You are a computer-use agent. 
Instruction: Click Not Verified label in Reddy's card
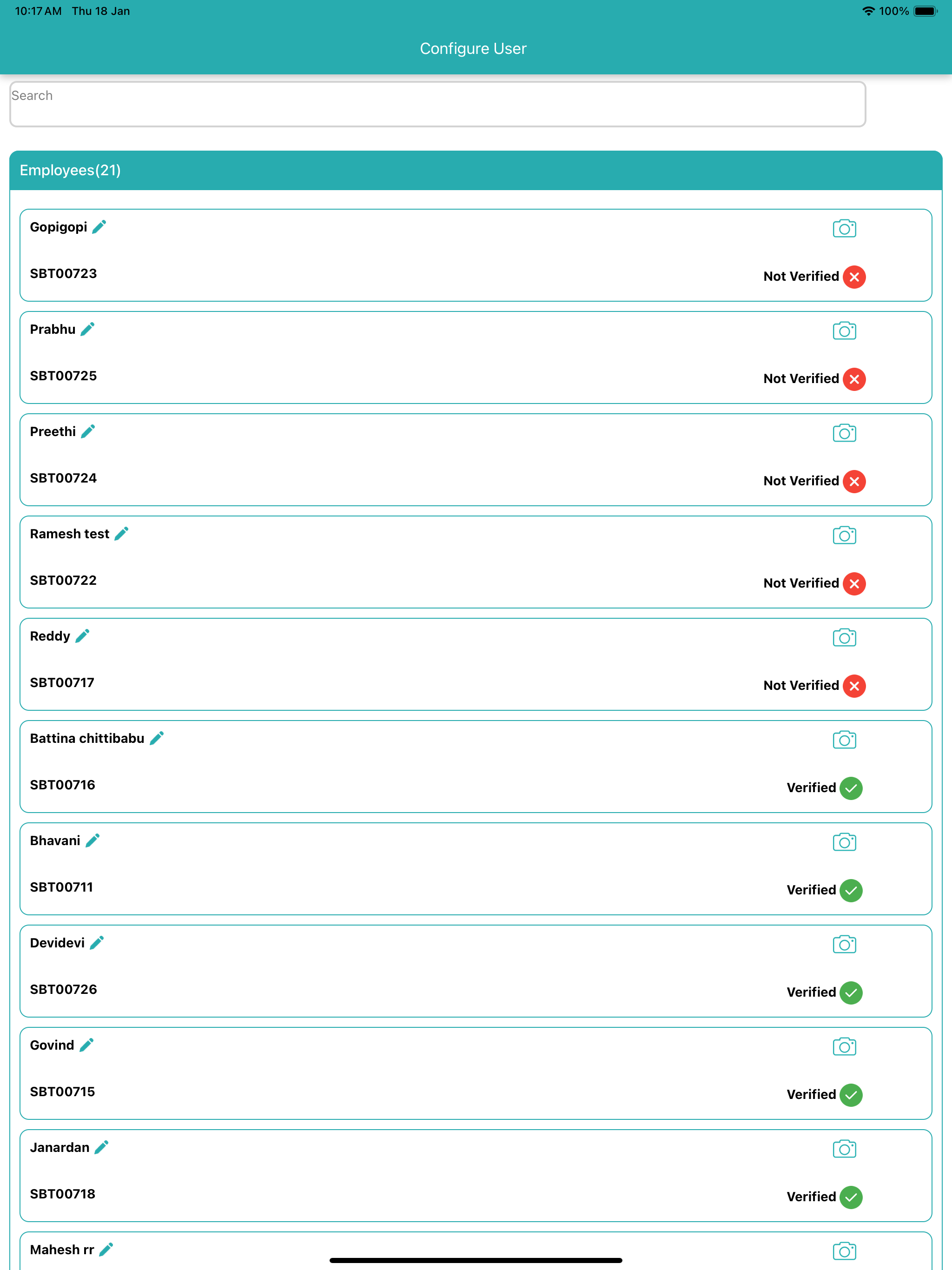tap(801, 685)
